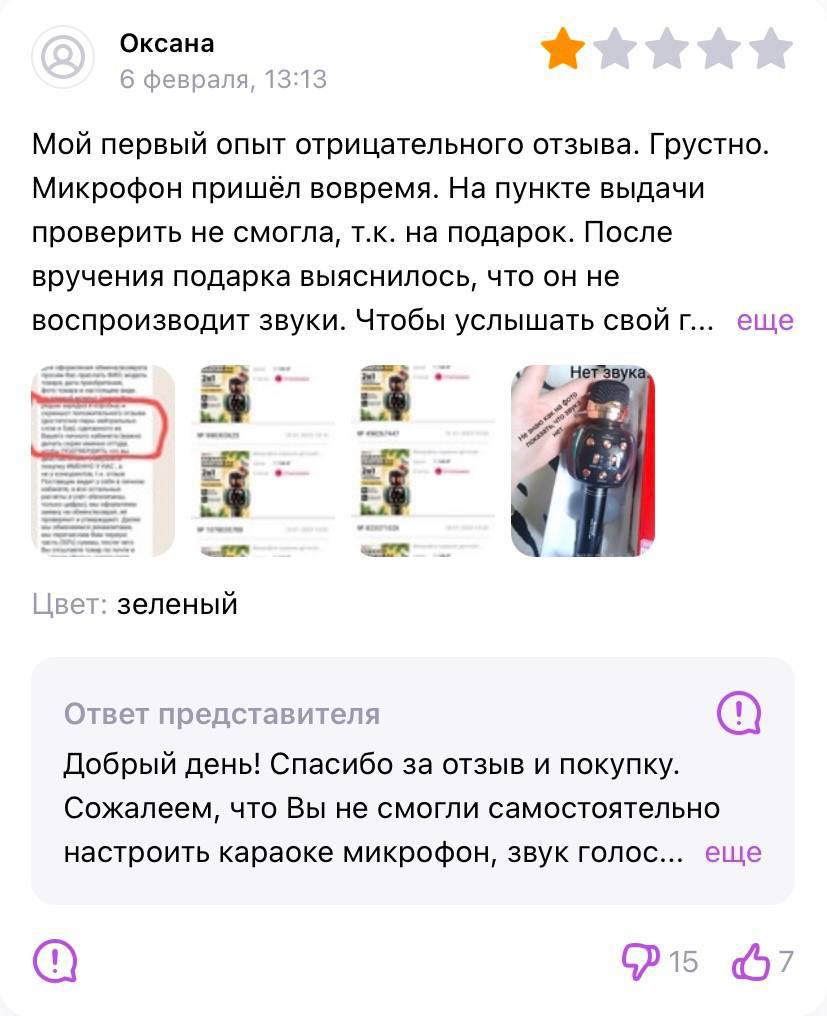Click the thumbs-down dislike icon
827x1016 pixels.
click(x=640, y=961)
